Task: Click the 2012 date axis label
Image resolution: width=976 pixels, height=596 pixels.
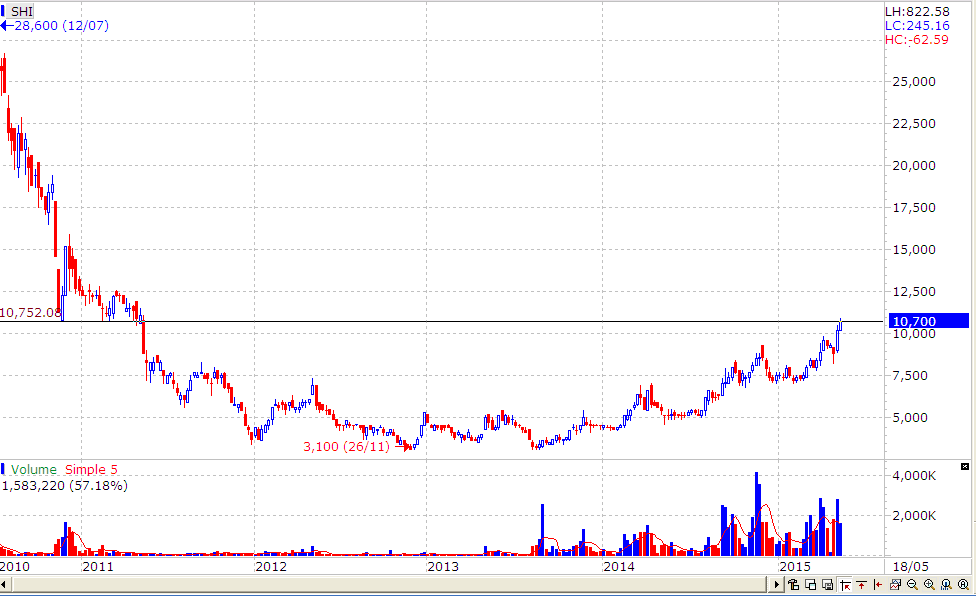Action: coord(271,566)
